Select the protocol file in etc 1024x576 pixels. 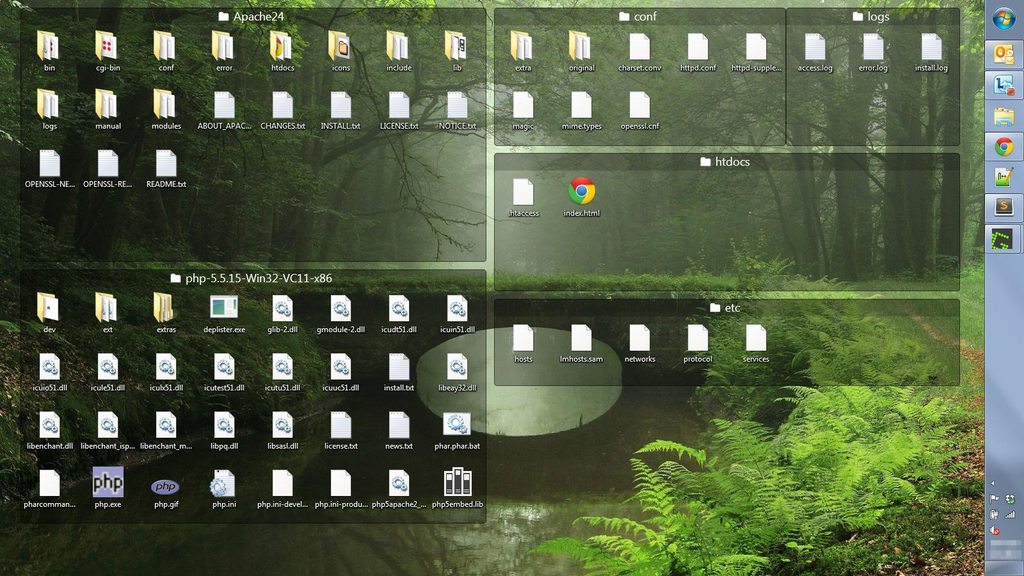click(697, 343)
